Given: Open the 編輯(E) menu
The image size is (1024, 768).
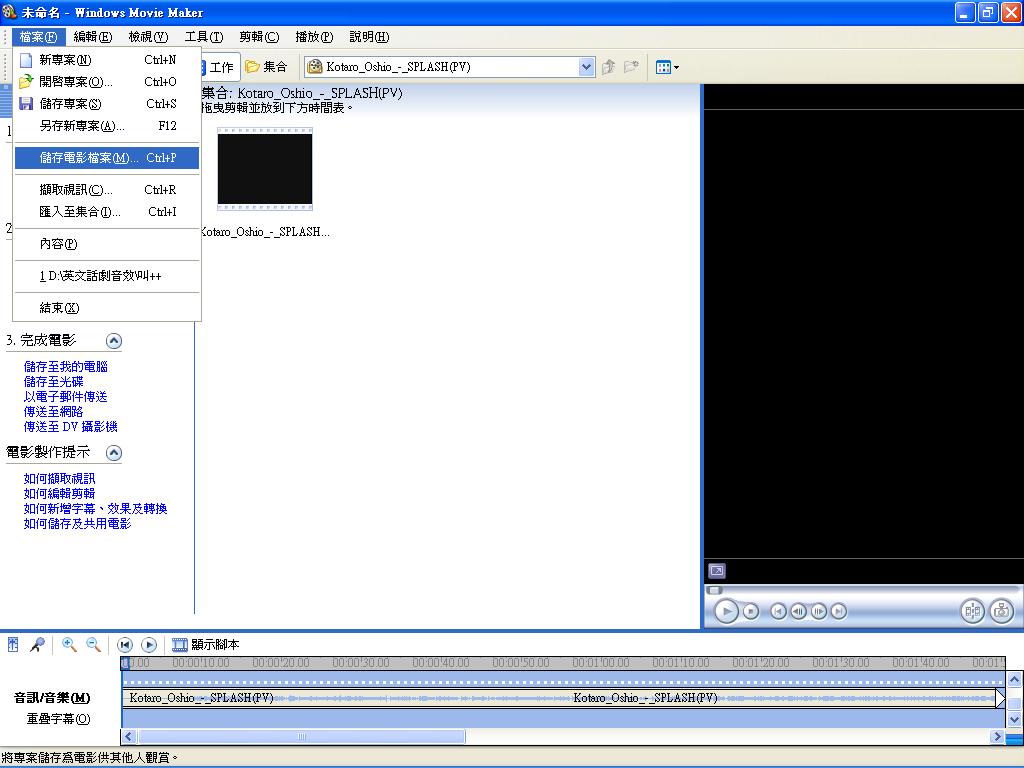Looking at the screenshot, I should tap(93, 37).
